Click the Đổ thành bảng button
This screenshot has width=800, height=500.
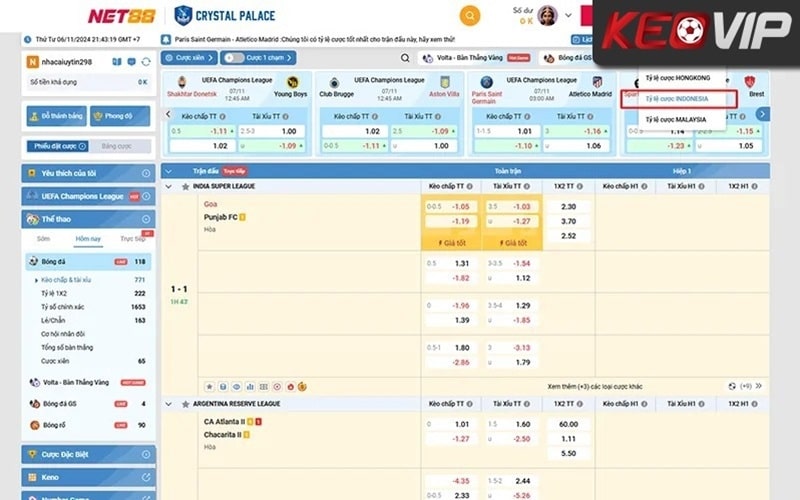pyautogui.click(x=57, y=116)
